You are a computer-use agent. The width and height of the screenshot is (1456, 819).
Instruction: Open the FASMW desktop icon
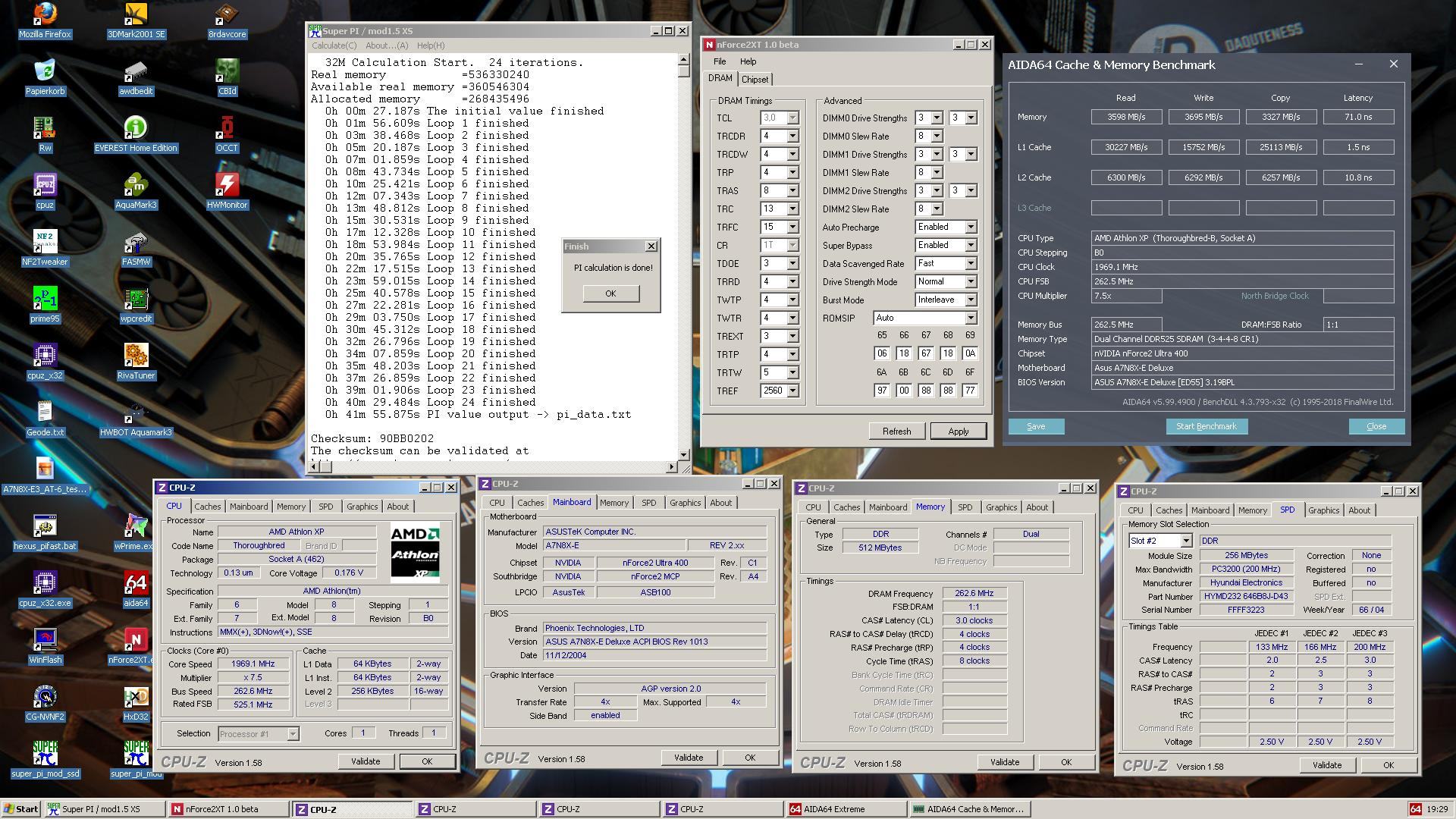point(136,248)
